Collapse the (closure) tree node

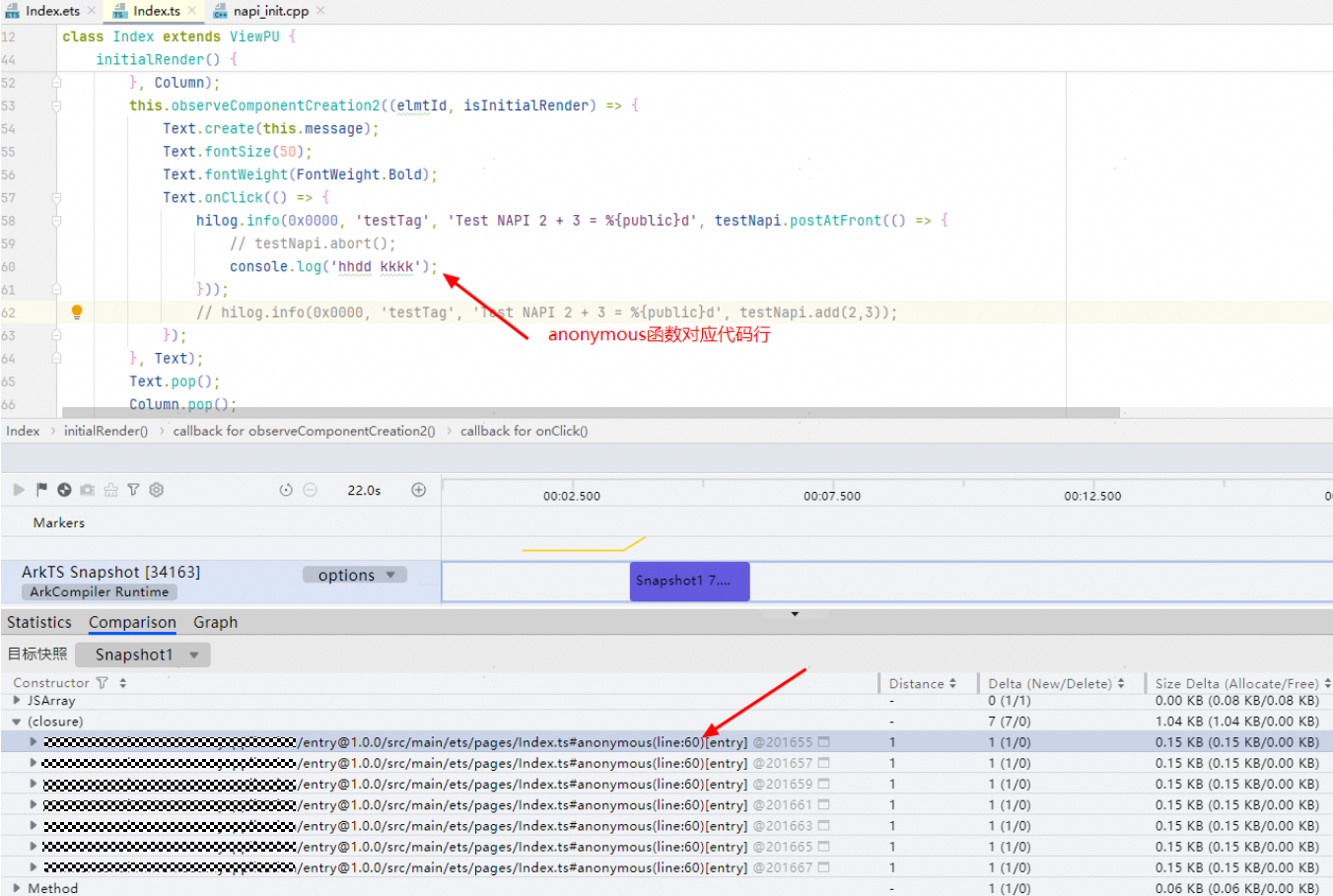(x=16, y=722)
